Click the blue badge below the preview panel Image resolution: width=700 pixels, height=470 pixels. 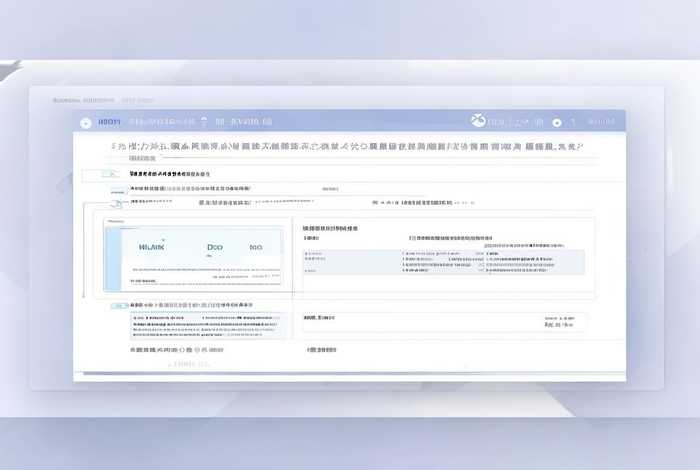pyautogui.click(x=119, y=303)
